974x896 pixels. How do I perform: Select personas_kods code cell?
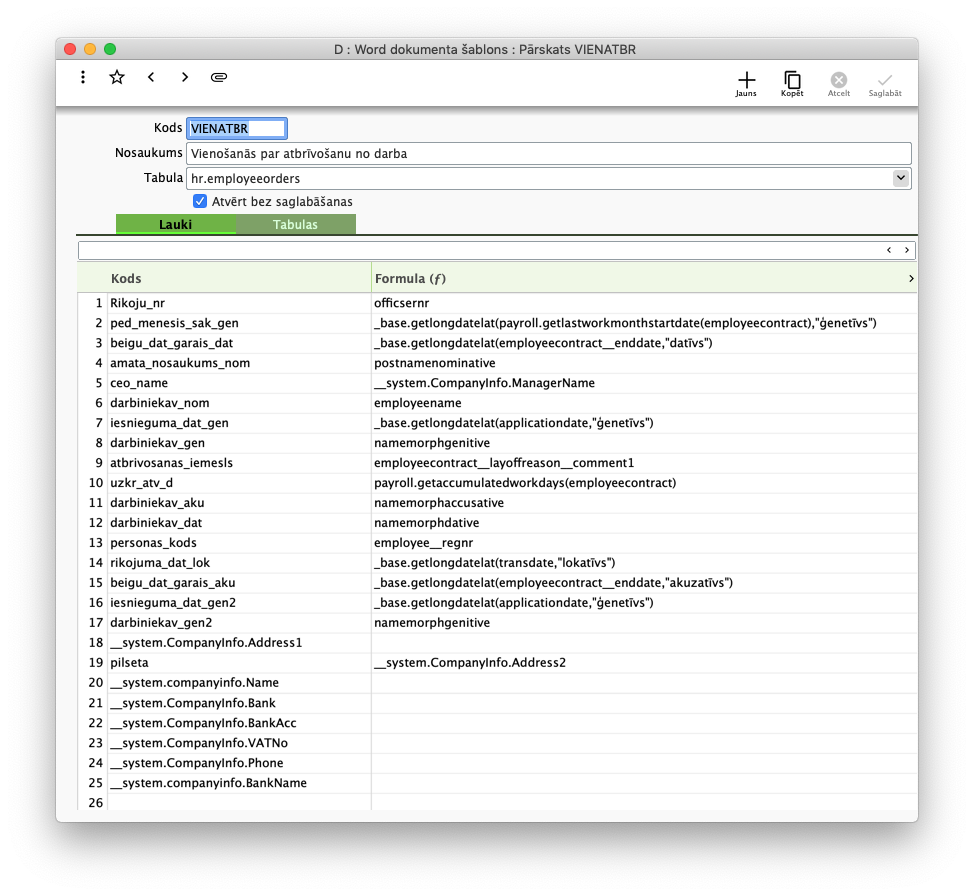coord(239,542)
